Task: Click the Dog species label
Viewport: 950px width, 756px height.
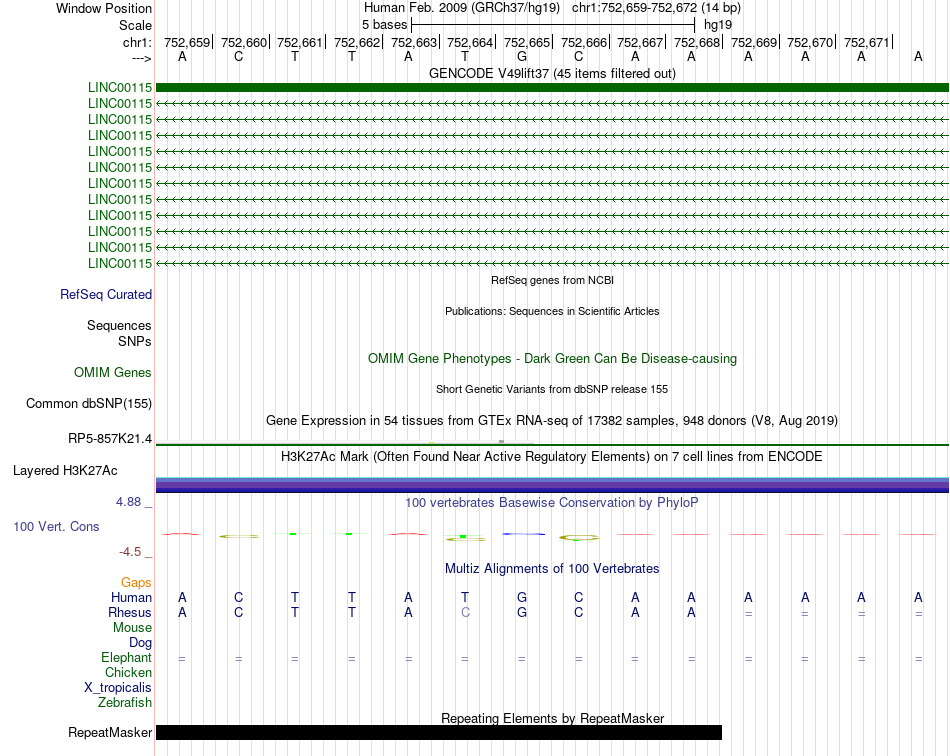Action: (140, 643)
